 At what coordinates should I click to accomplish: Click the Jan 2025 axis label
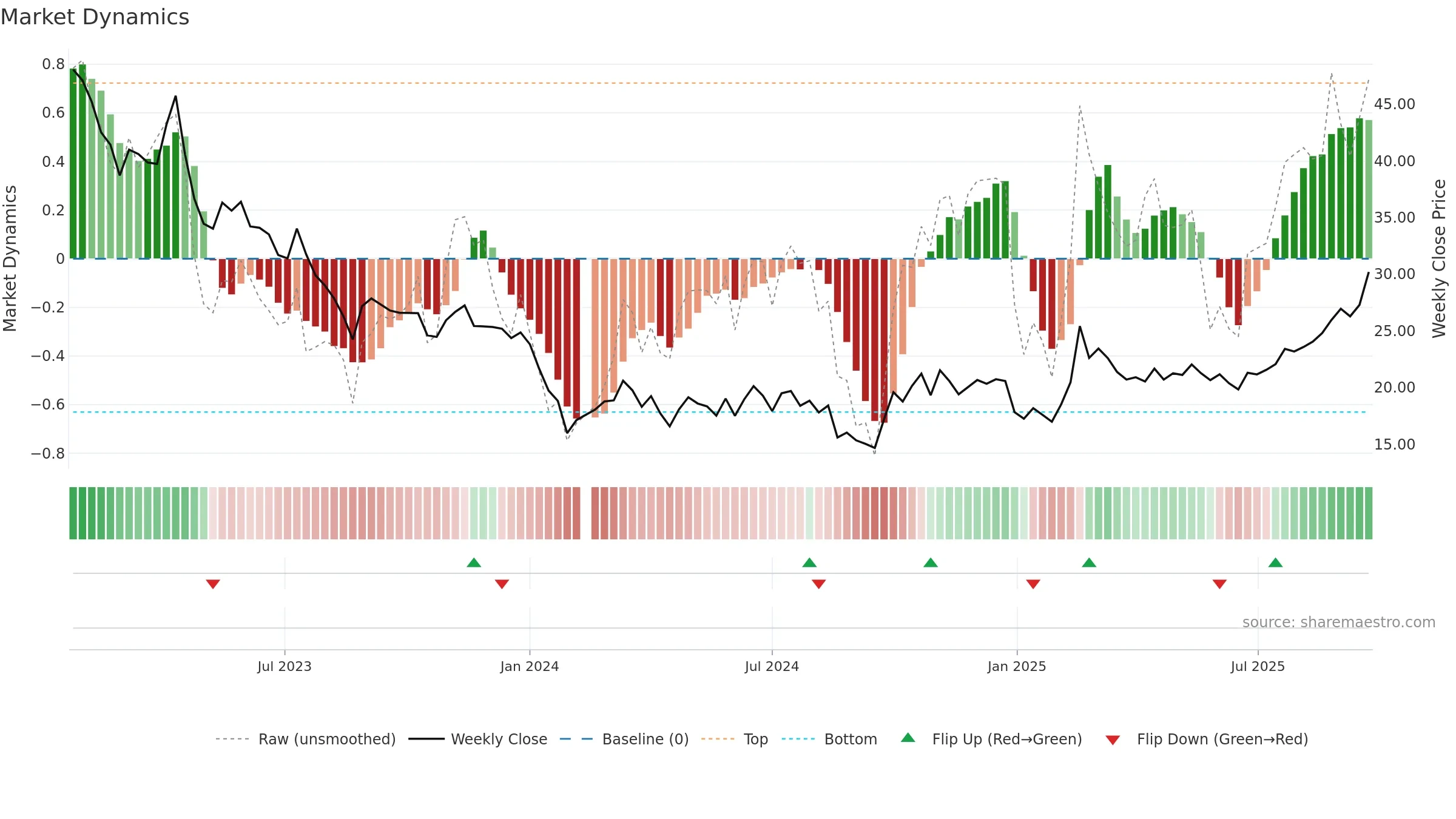[x=1017, y=666]
